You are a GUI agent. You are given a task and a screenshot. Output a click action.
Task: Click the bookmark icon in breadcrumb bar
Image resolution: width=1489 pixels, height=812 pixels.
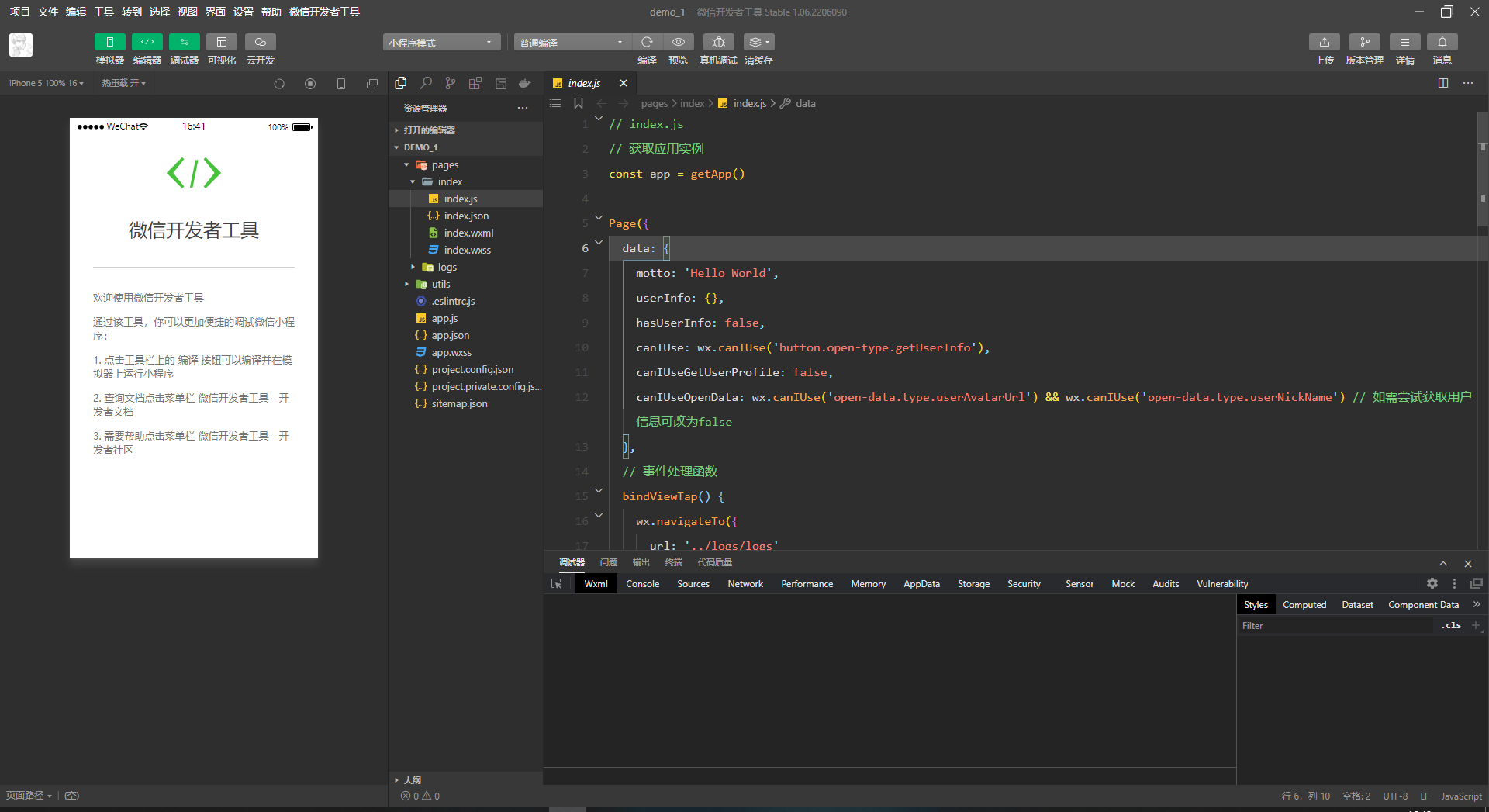pyautogui.click(x=579, y=103)
